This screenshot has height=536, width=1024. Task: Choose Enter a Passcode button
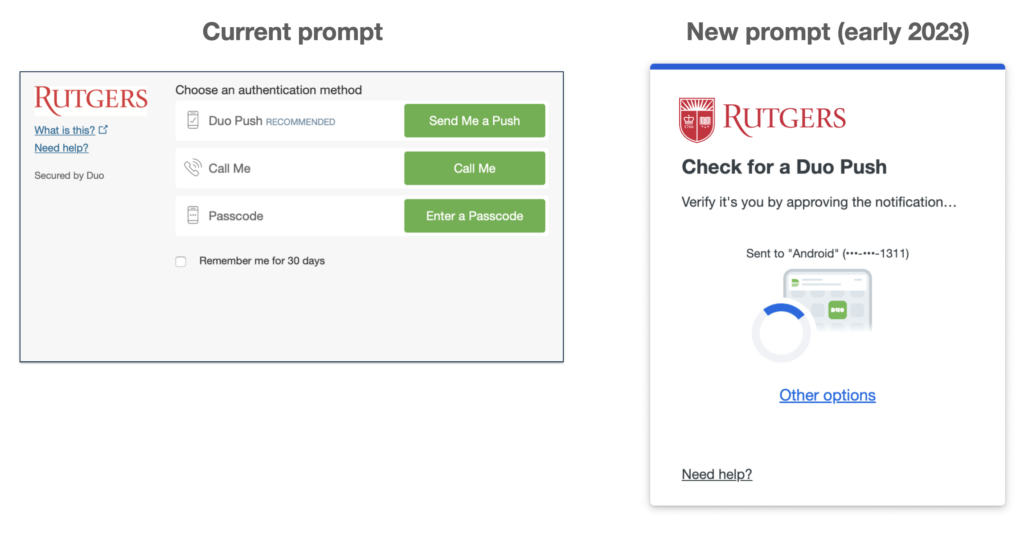click(x=474, y=216)
